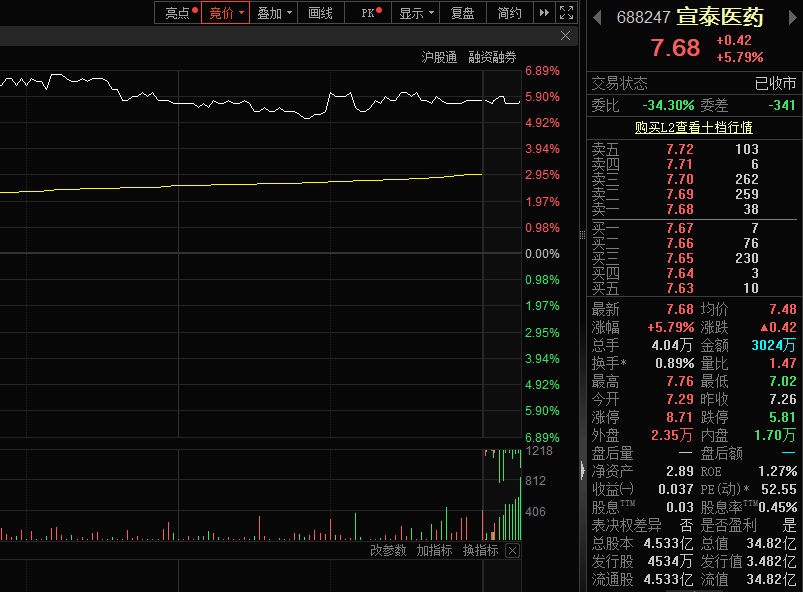Screen dimensions: 803x592
Task: Click the 融资融券 label on chart
Action: (x=492, y=57)
